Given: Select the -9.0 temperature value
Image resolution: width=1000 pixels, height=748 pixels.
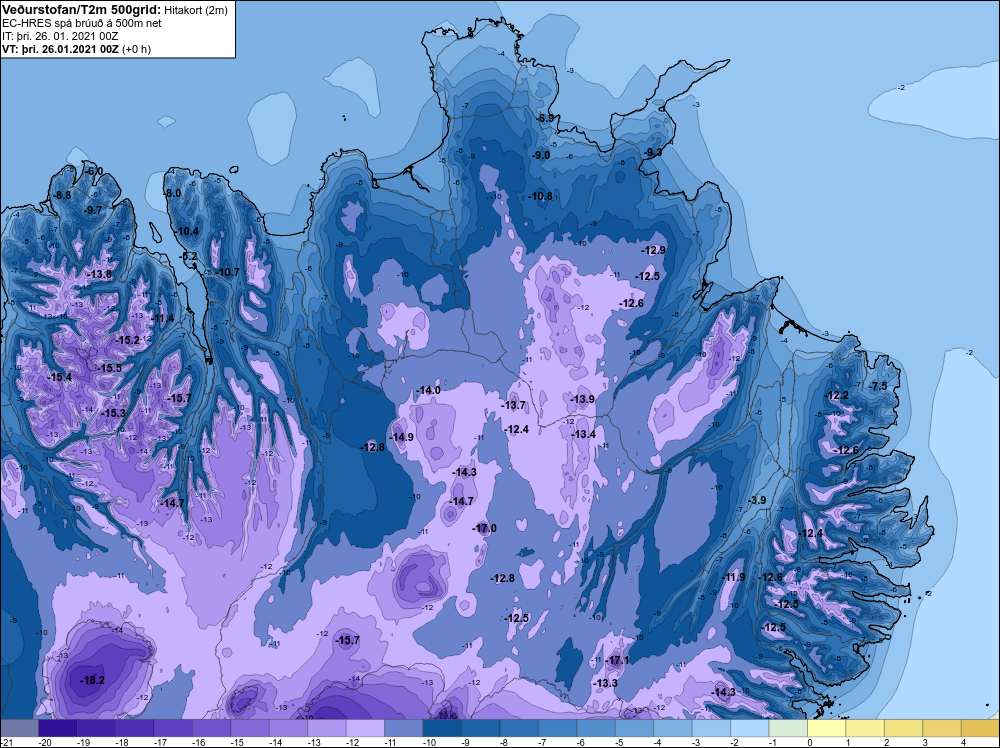Looking at the screenshot, I should pyautogui.click(x=541, y=155).
